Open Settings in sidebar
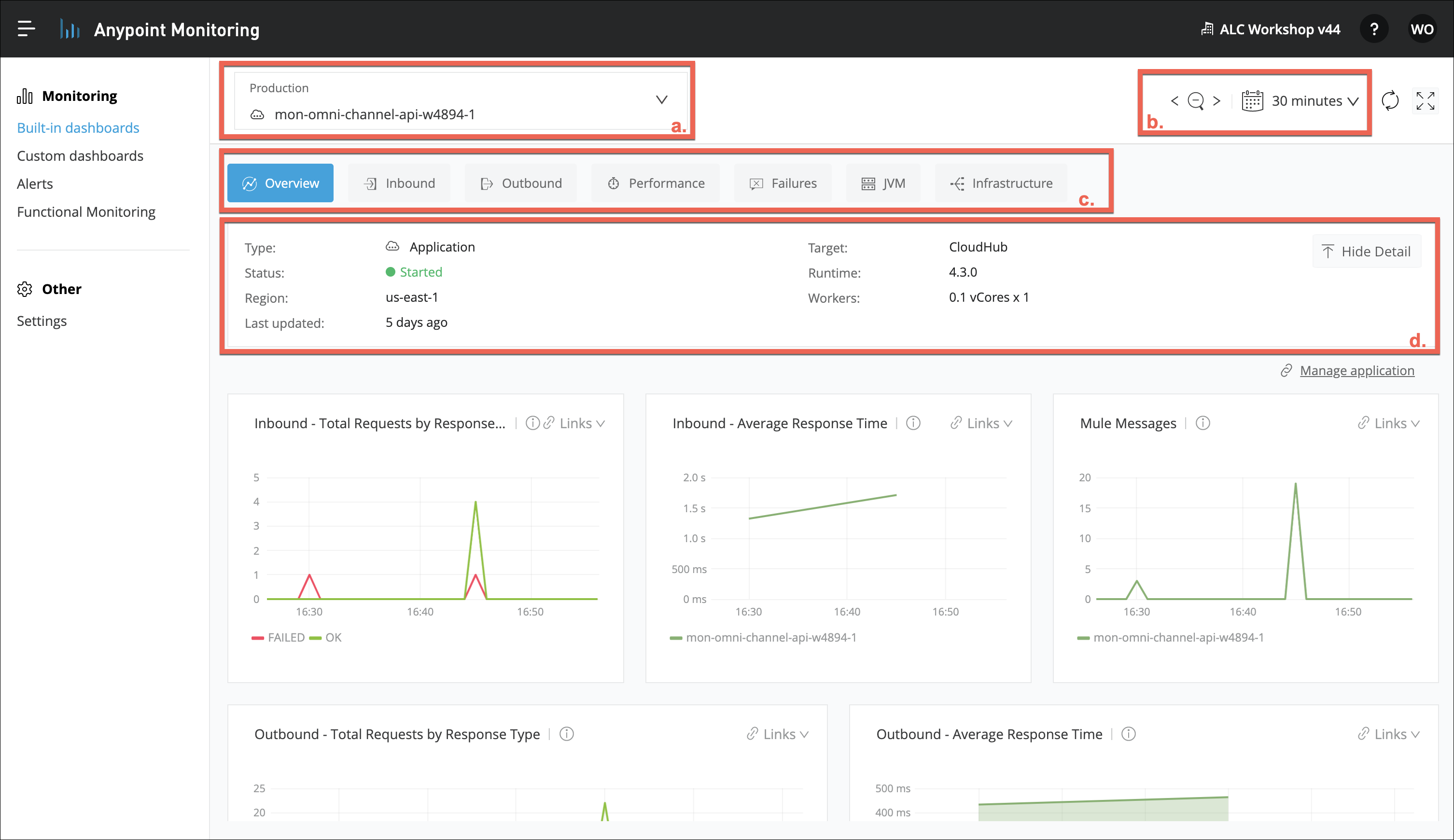This screenshot has height=840, width=1454. (x=42, y=321)
